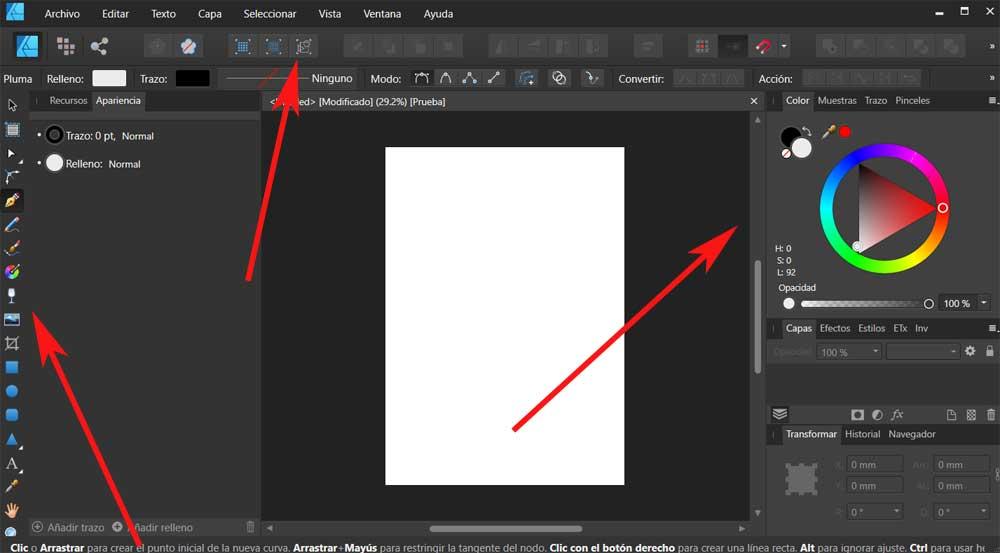
Task: Select the Corner tool
Action: pyautogui.click(x=12, y=177)
